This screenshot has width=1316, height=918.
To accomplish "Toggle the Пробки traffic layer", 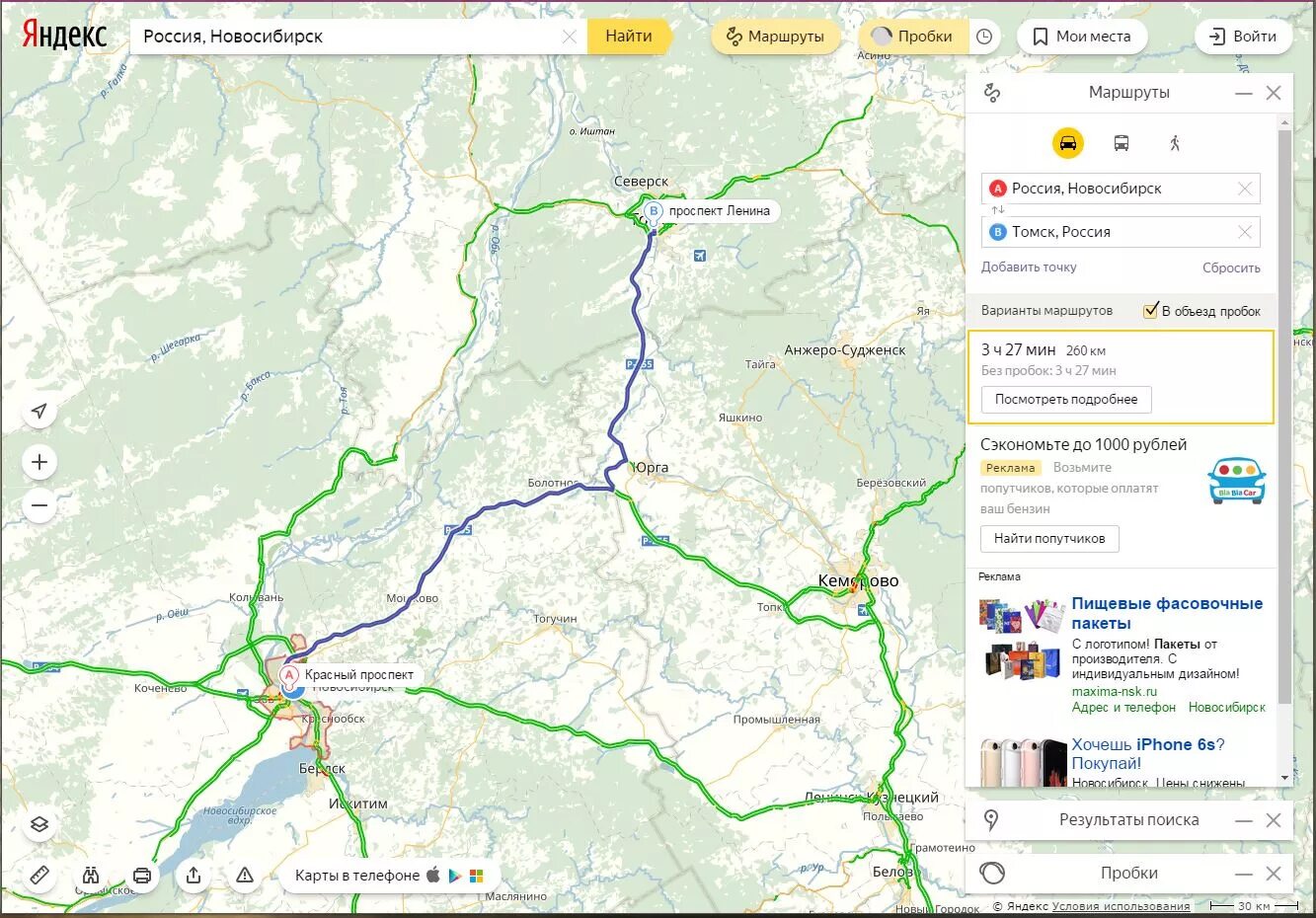I will [913, 37].
